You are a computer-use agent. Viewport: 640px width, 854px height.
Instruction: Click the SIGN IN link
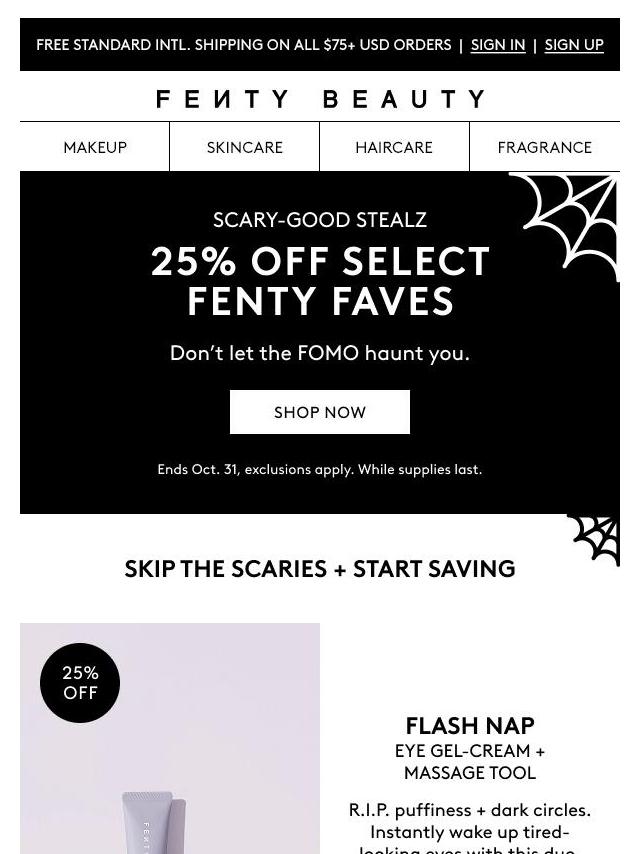pos(497,45)
